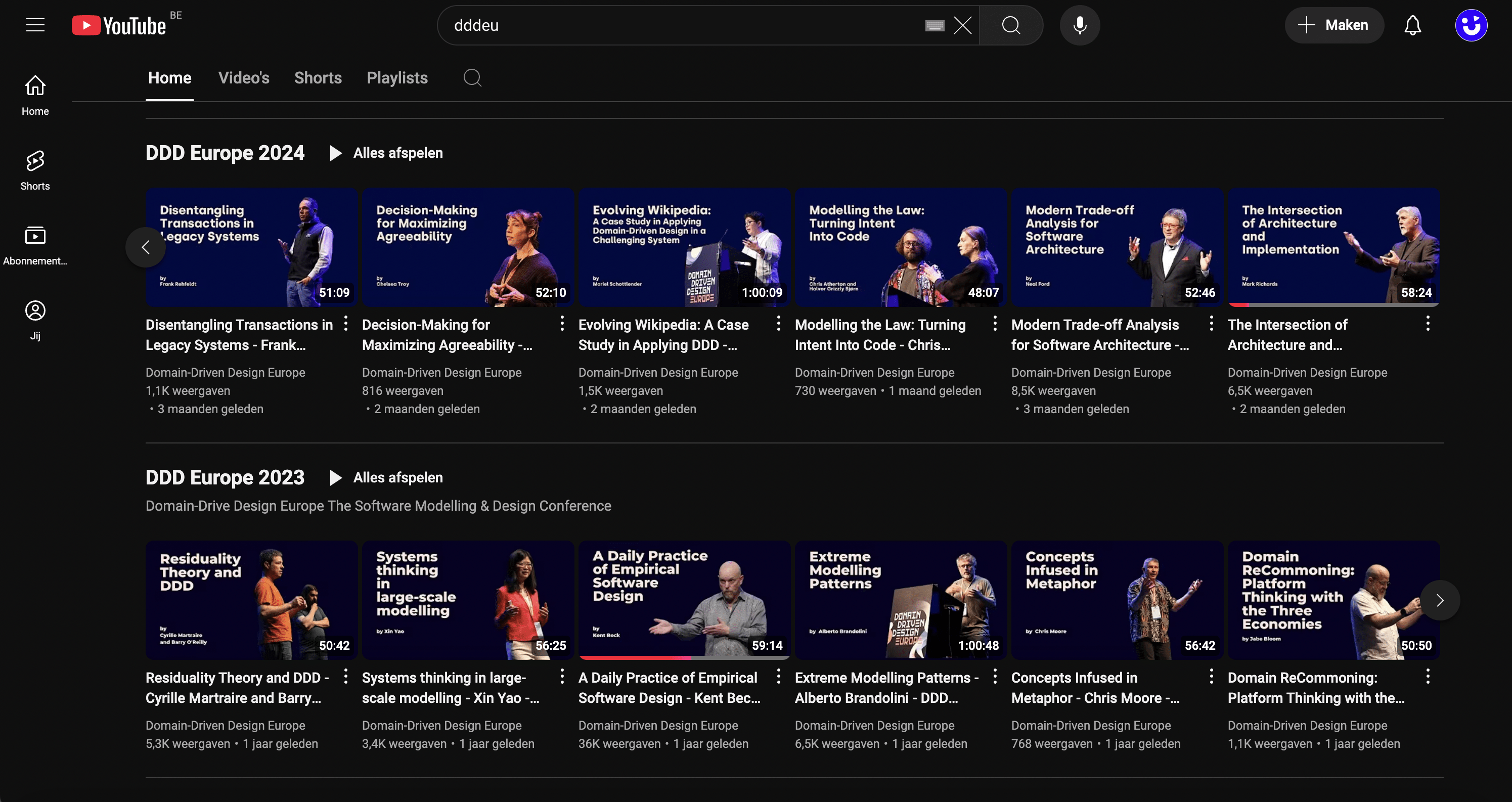The height and width of the screenshot is (802, 1512).
Task: Open the hamburger guide menu
Action: click(x=35, y=25)
